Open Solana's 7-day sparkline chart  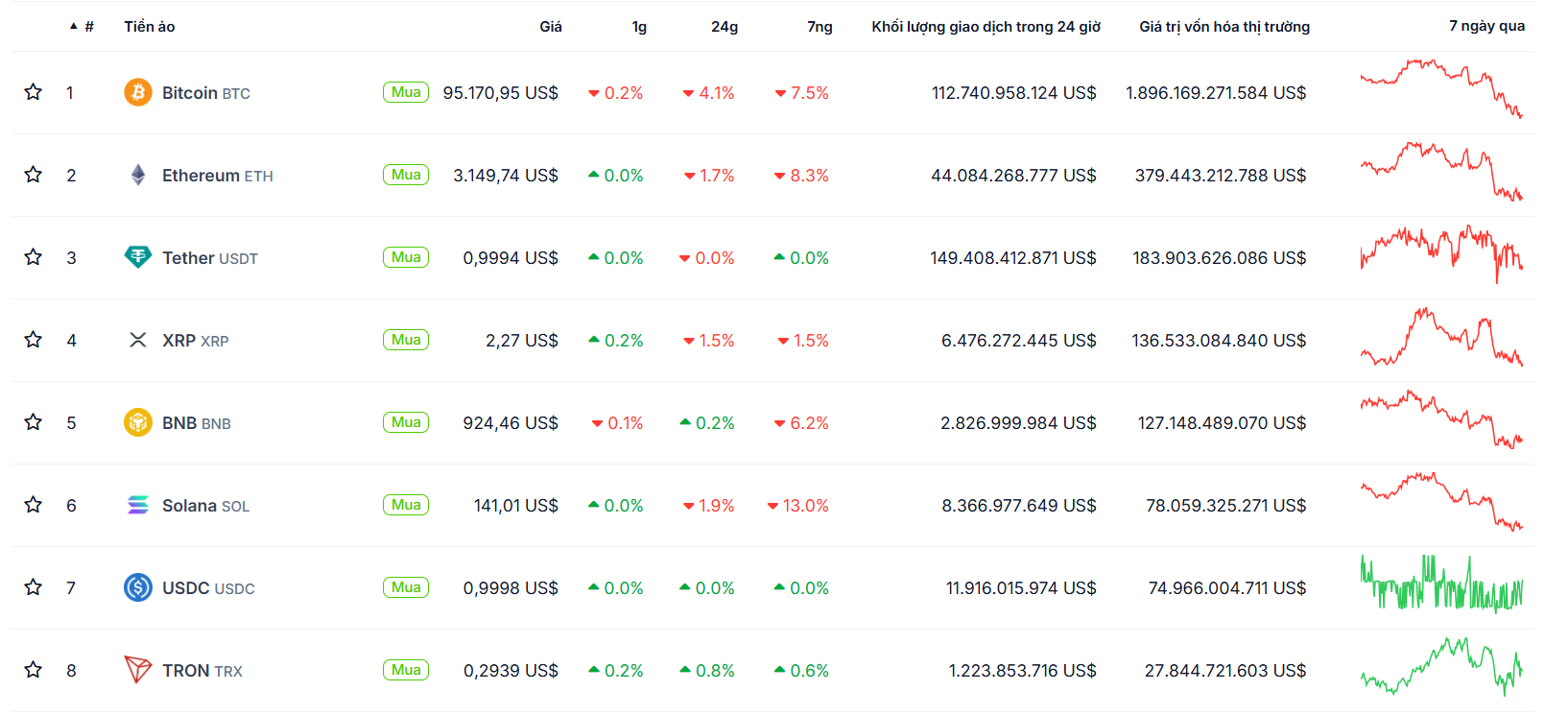[x=1441, y=501]
